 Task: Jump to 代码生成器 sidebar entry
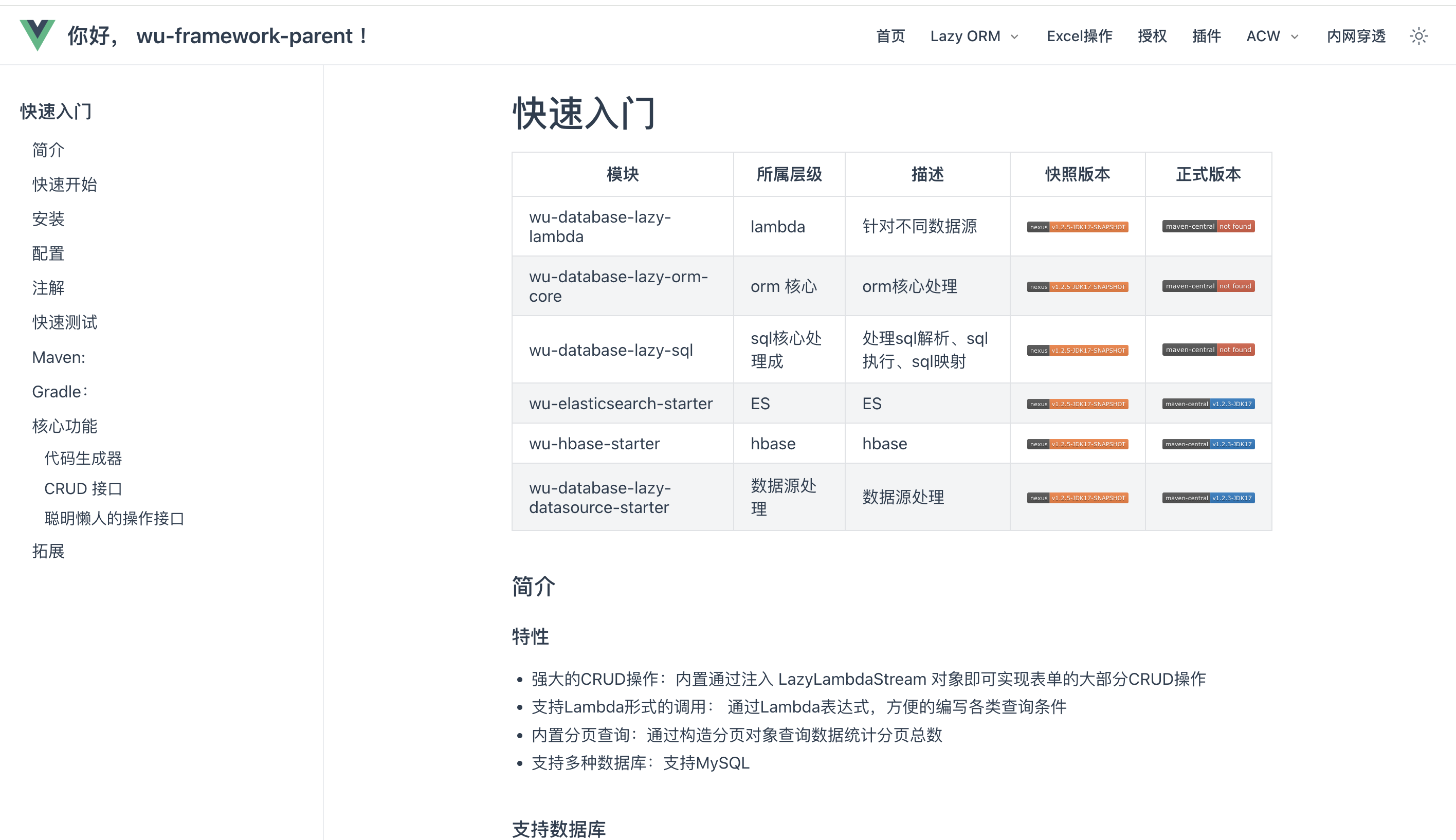click(83, 458)
